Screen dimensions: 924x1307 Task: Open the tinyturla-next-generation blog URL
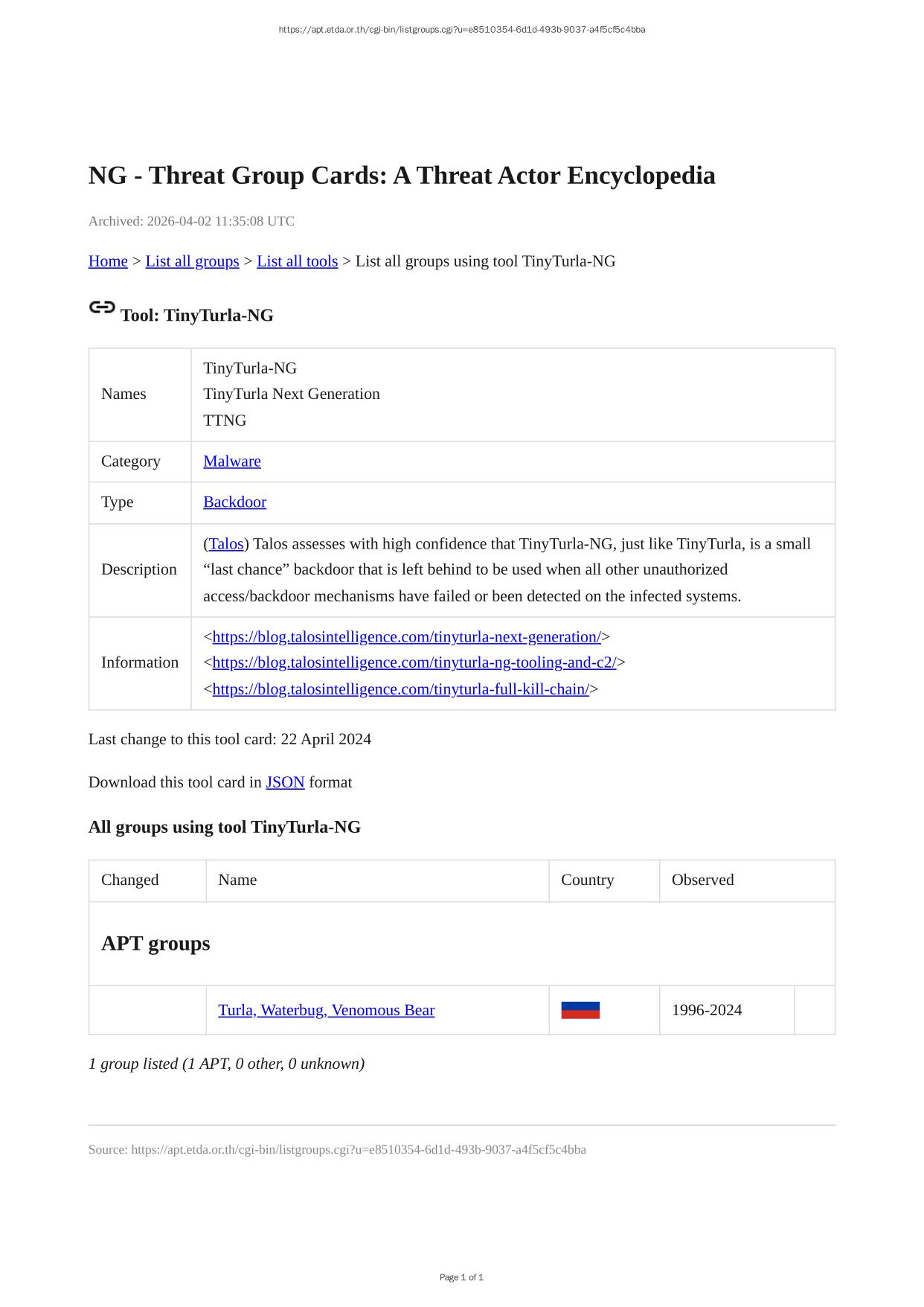point(406,637)
